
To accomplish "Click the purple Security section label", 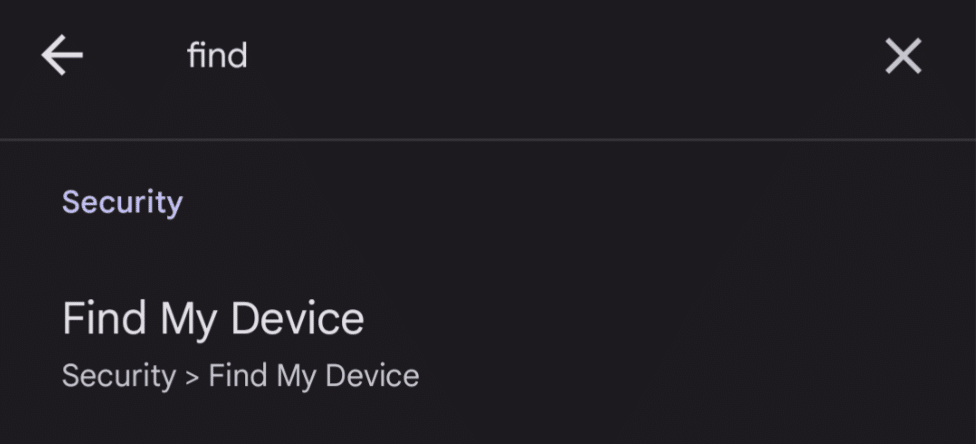I will click(x=123, y=202).
